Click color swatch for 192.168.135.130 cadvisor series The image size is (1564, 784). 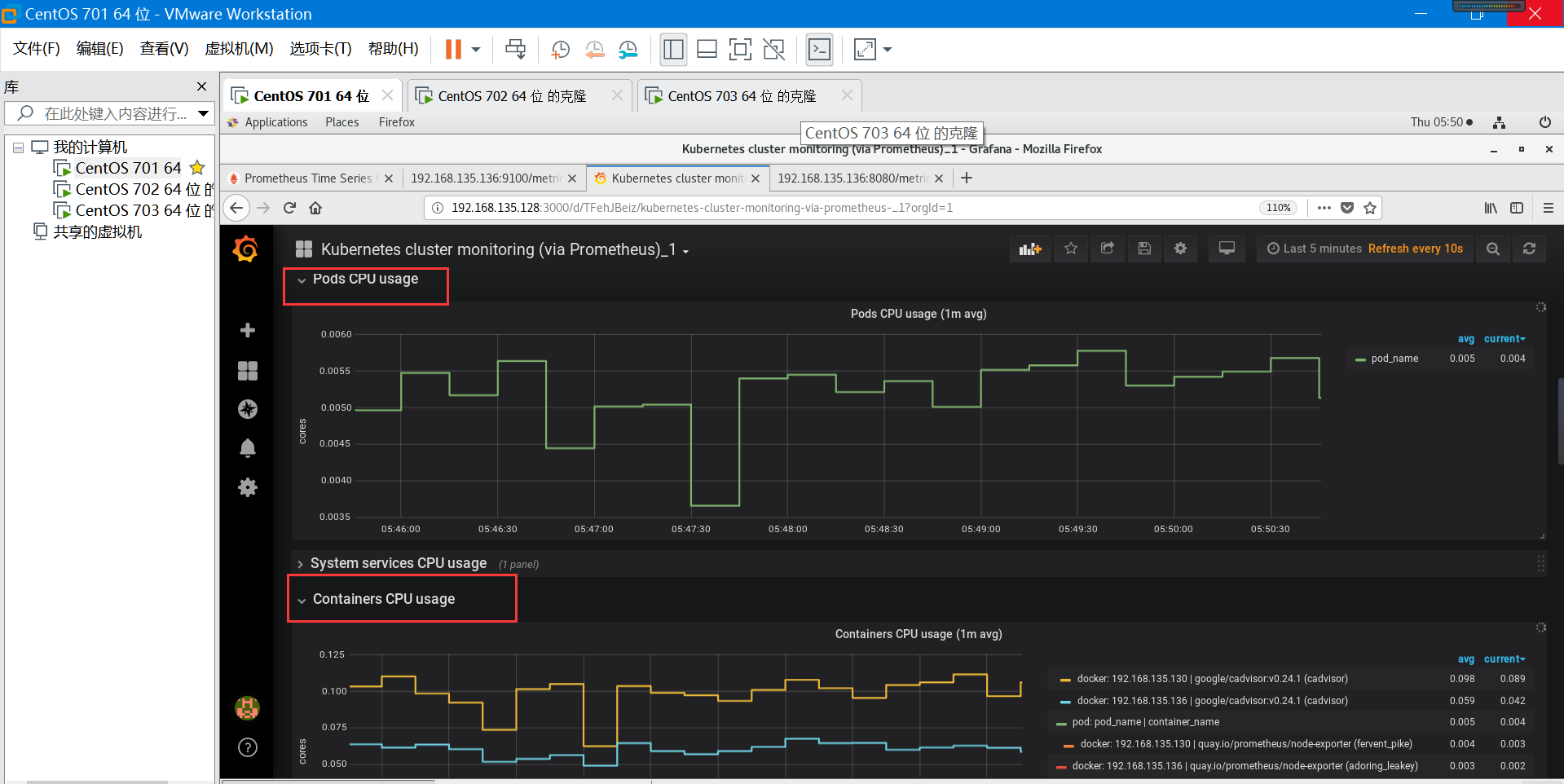(x=1065, y=680)
